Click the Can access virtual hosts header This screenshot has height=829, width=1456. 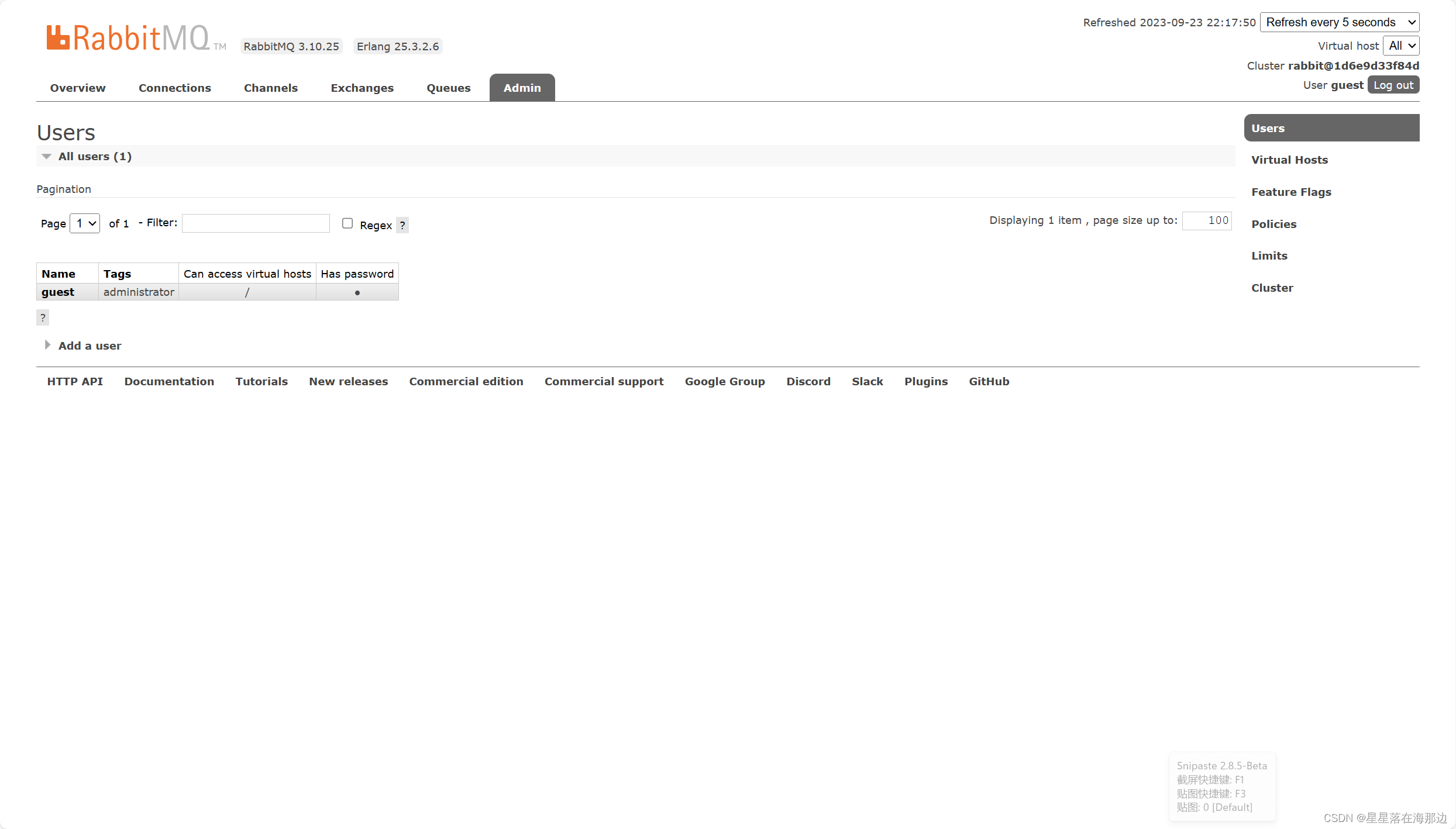tap(247, 274)
